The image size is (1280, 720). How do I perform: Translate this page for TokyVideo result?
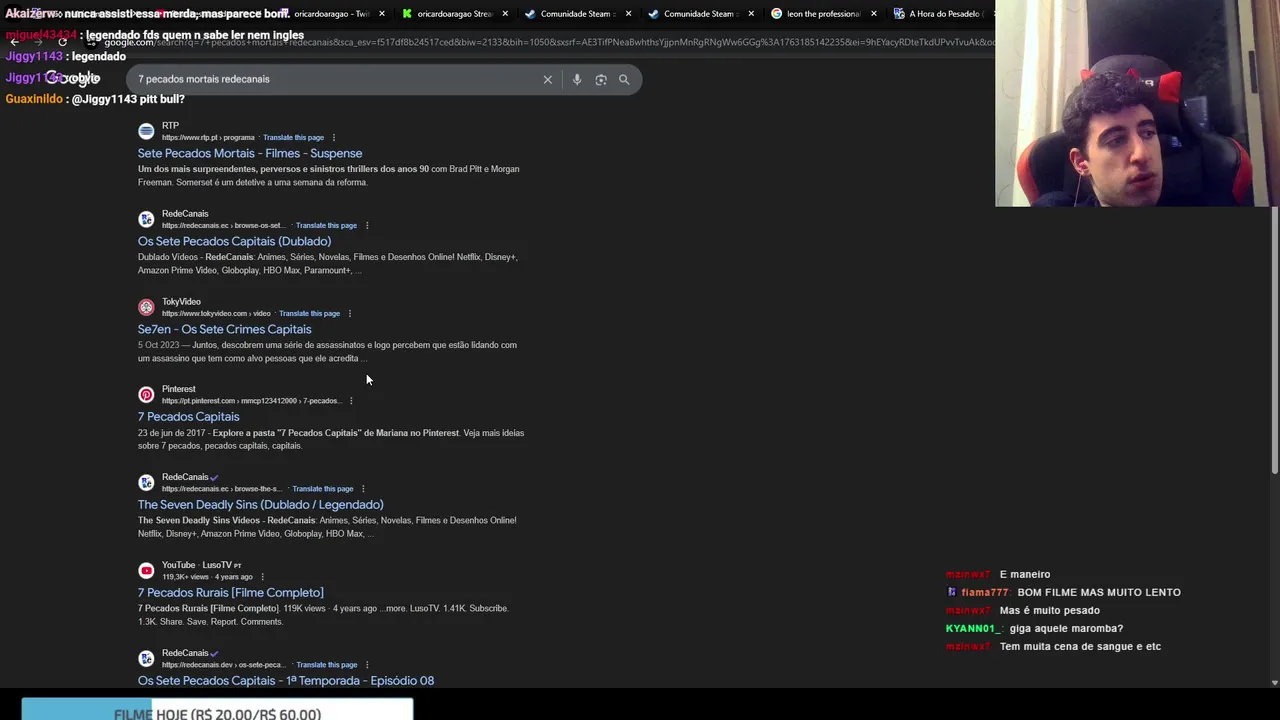point(309,313)
